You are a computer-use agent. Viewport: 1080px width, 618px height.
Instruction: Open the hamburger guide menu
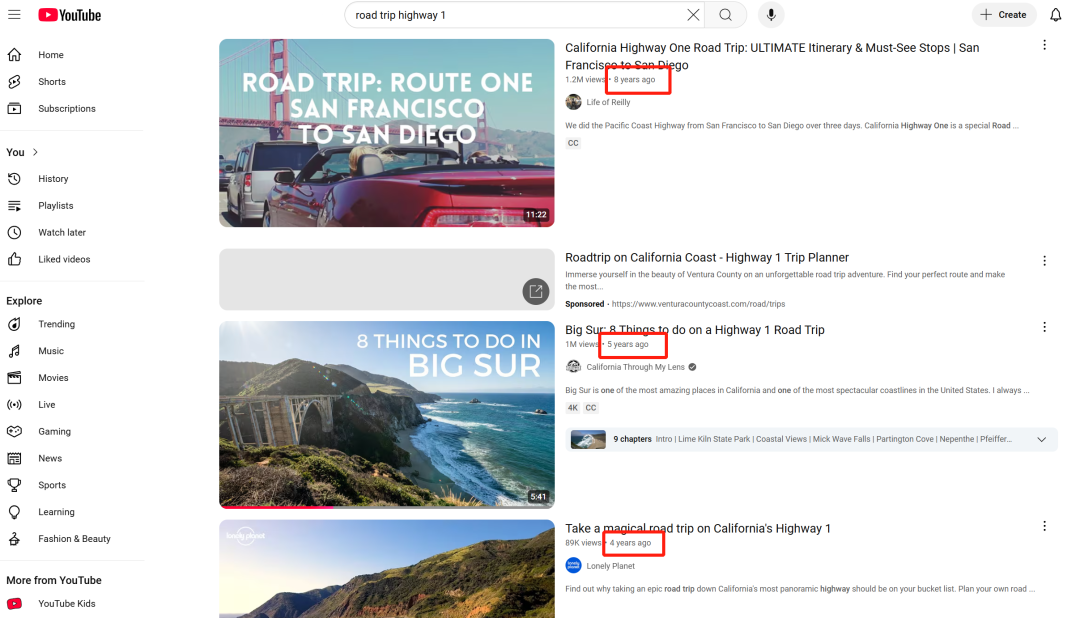pyautogui.click(x=14, y=15)
